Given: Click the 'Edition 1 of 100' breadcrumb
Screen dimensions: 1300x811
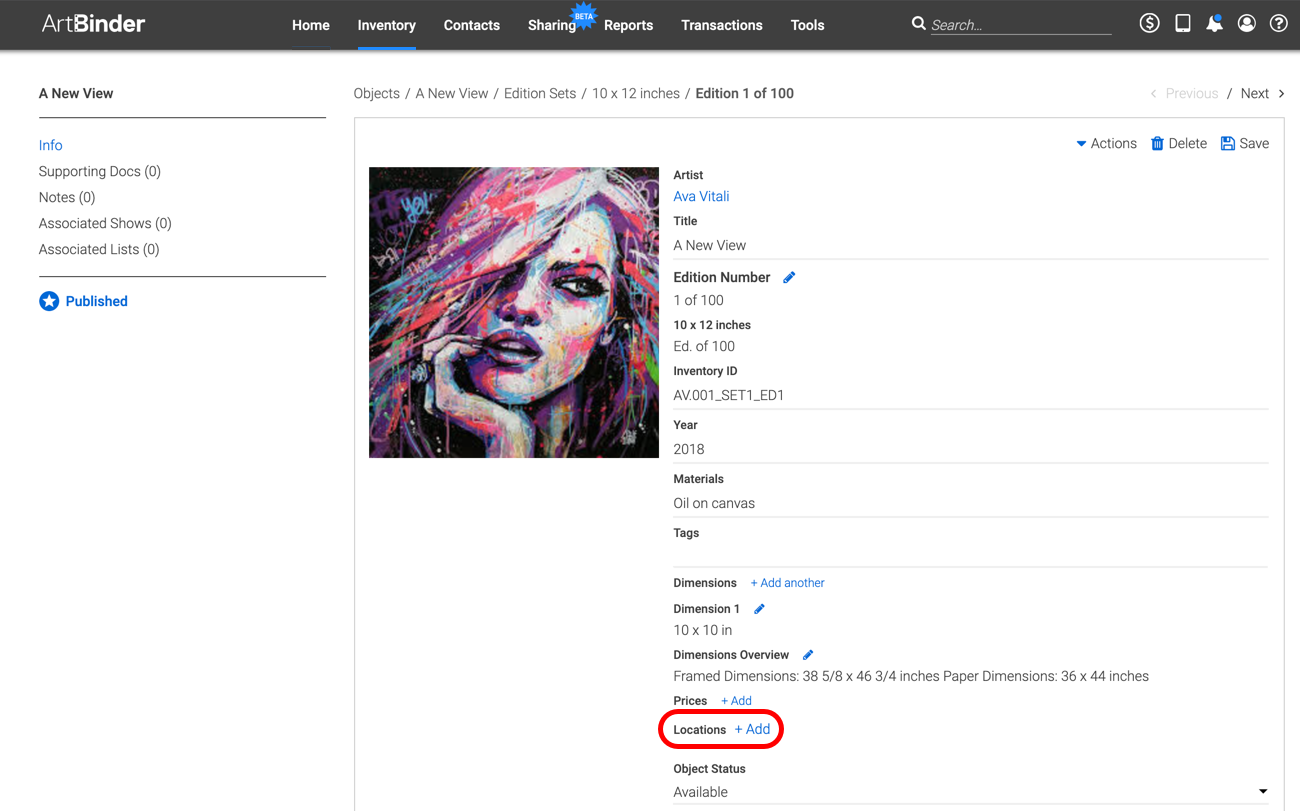Looking at the screenshot, I should pyautogui.click(x=745, y=93).
